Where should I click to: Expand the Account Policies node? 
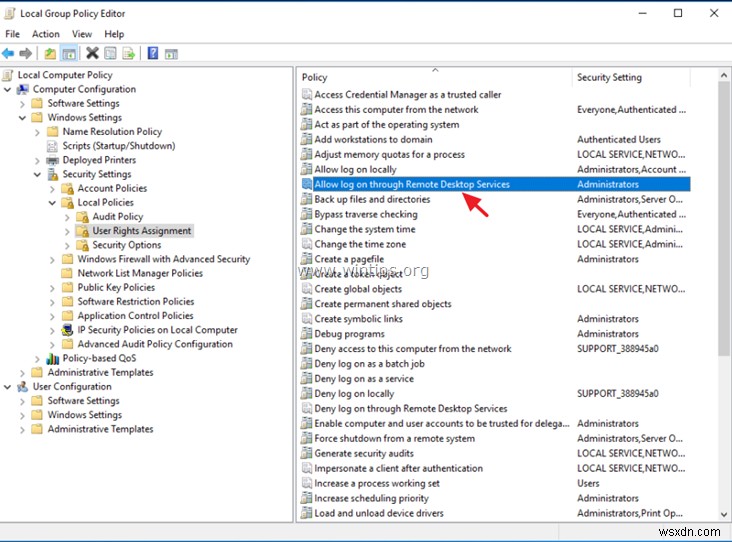point(52,189)
